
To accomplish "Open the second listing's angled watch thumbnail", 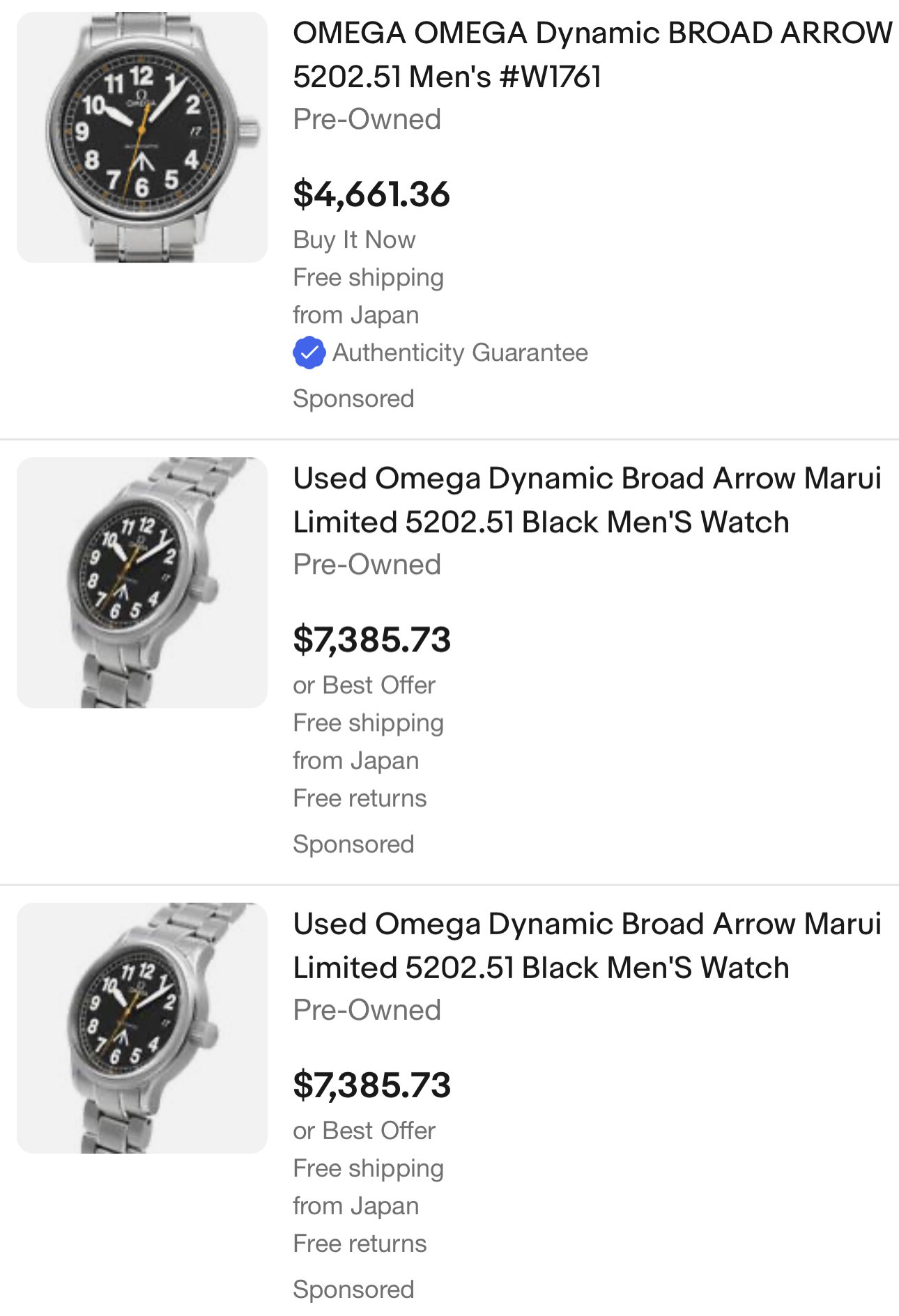I will pyautogui.click(x=142, y=582).
